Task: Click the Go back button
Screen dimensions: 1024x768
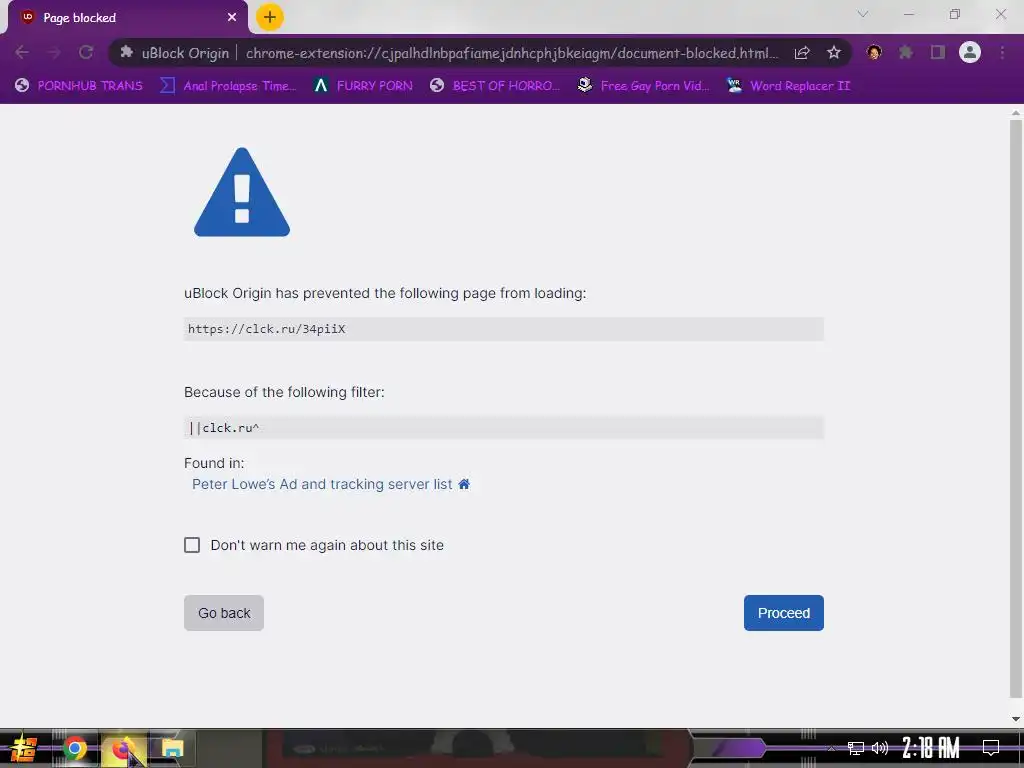Action: point(224,613)
